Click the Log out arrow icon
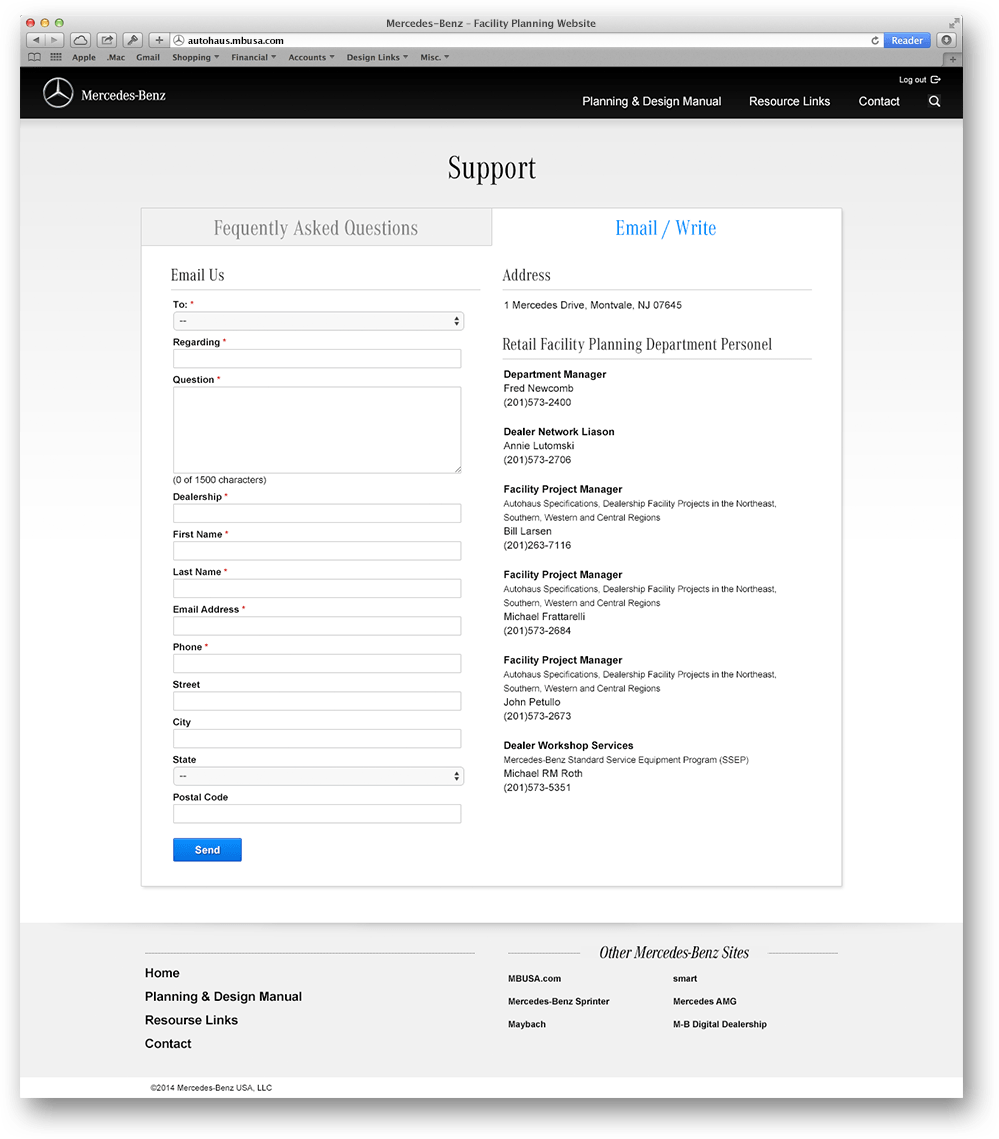This screenshot has width=999, height=1139. [936, 80]
